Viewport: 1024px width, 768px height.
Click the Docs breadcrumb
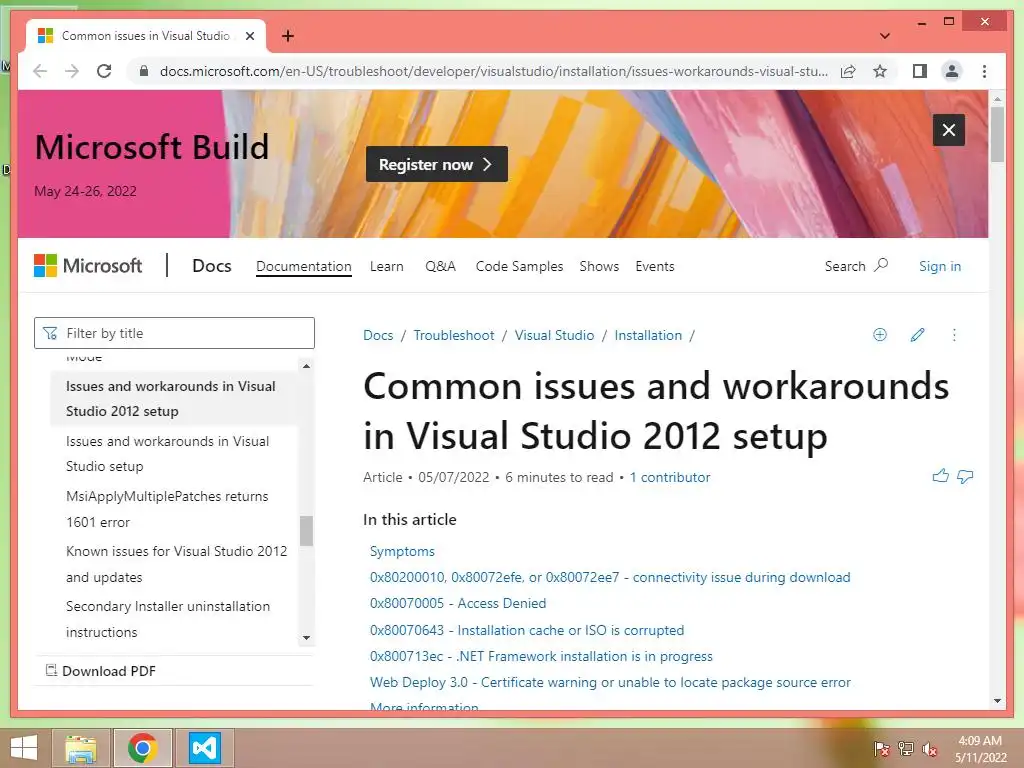coord(378,335)
